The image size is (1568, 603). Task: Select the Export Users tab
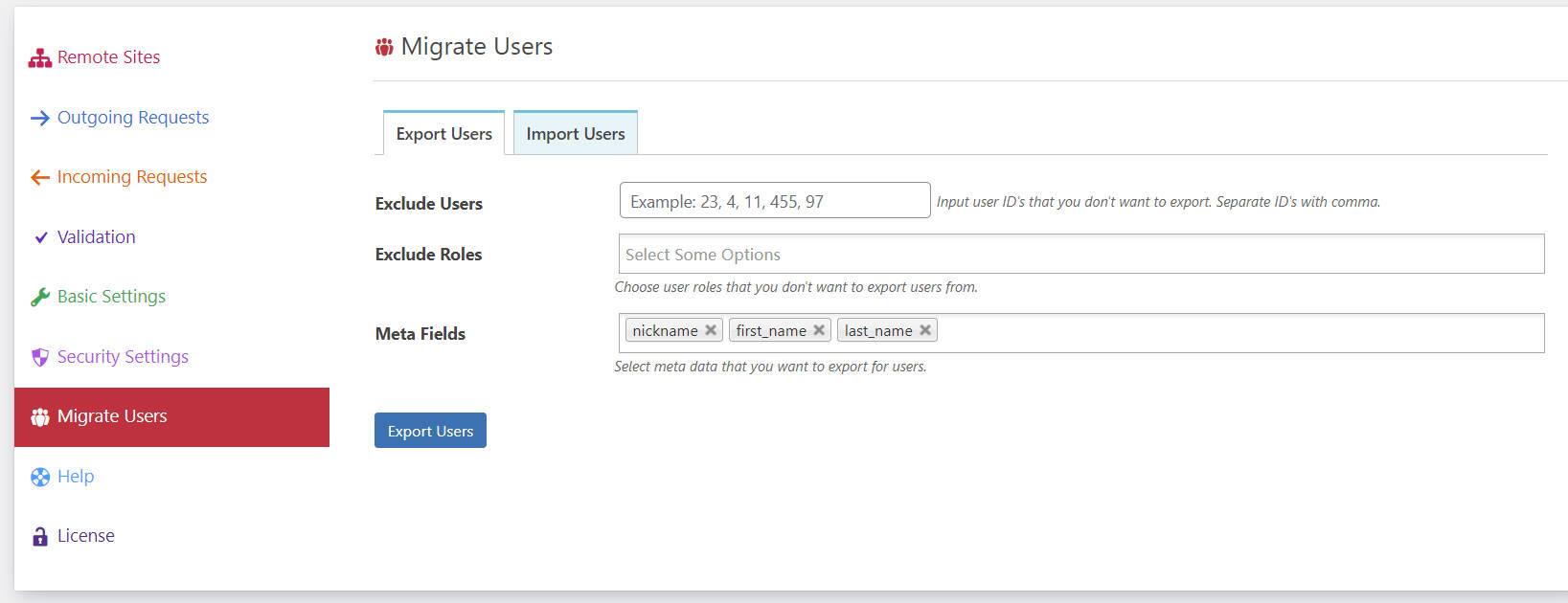[443, 133]
